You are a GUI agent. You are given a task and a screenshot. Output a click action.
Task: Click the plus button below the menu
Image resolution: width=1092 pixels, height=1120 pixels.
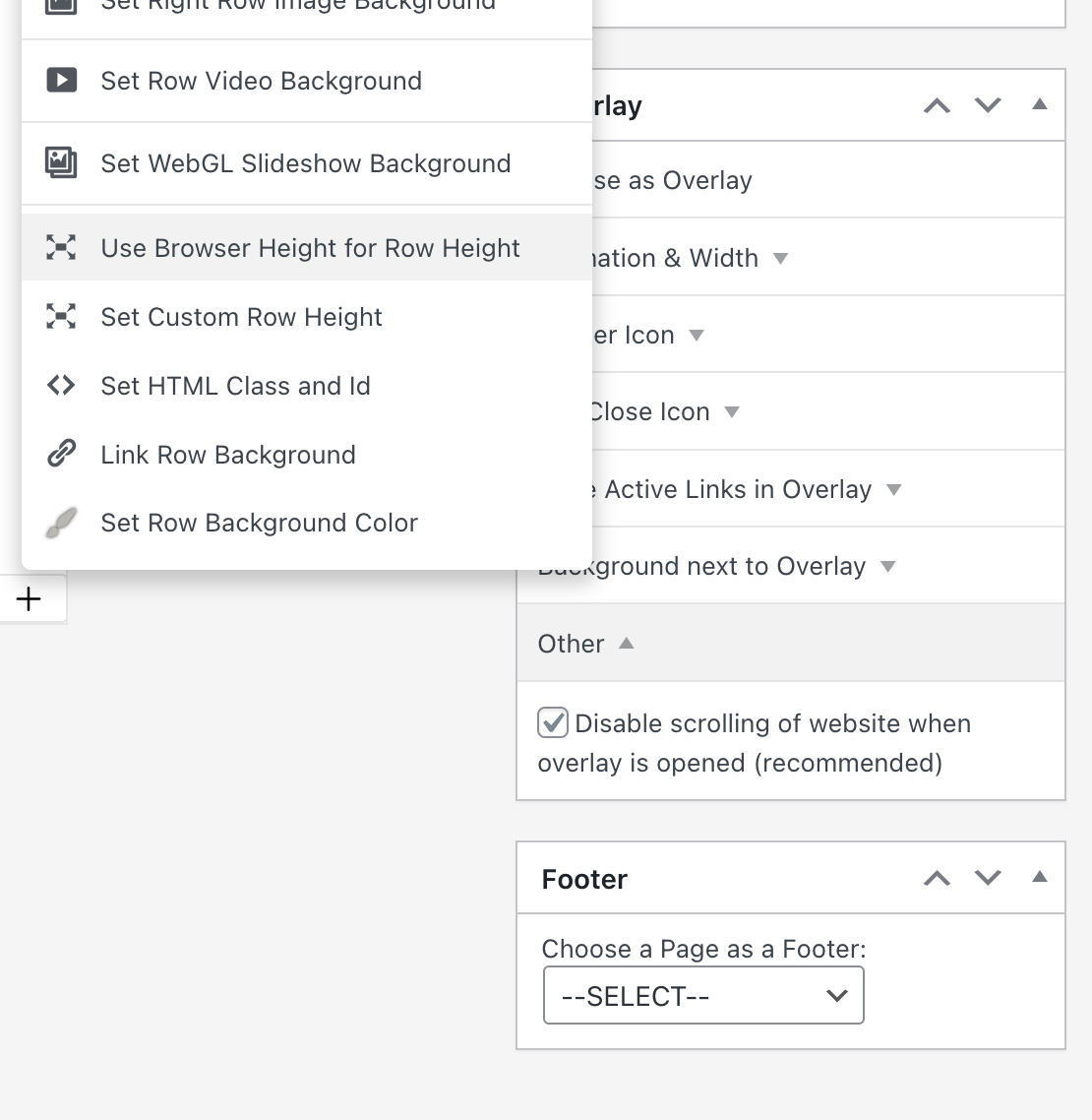coord(28,598)
